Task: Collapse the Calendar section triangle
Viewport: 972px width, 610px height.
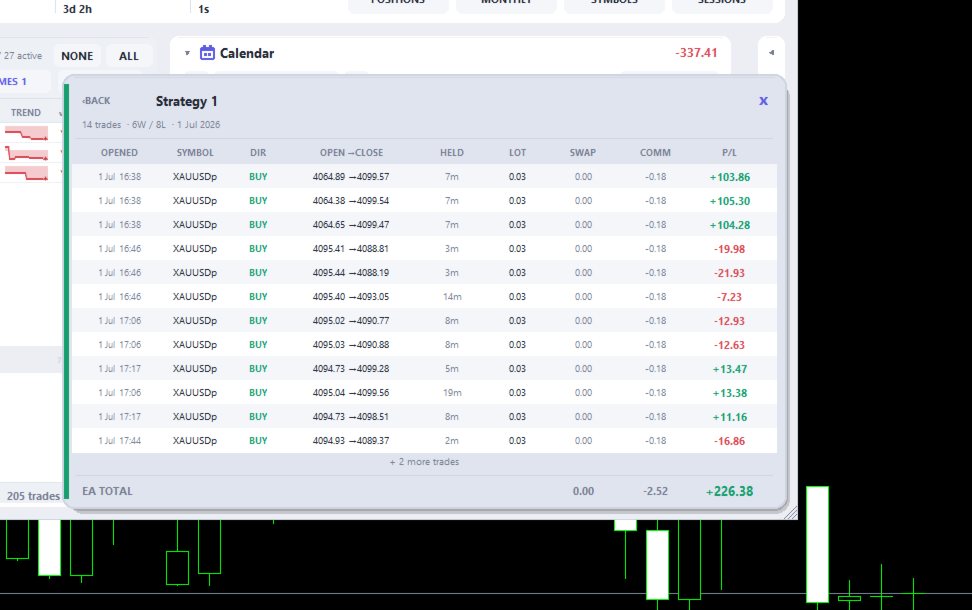Action: (187, 53)
